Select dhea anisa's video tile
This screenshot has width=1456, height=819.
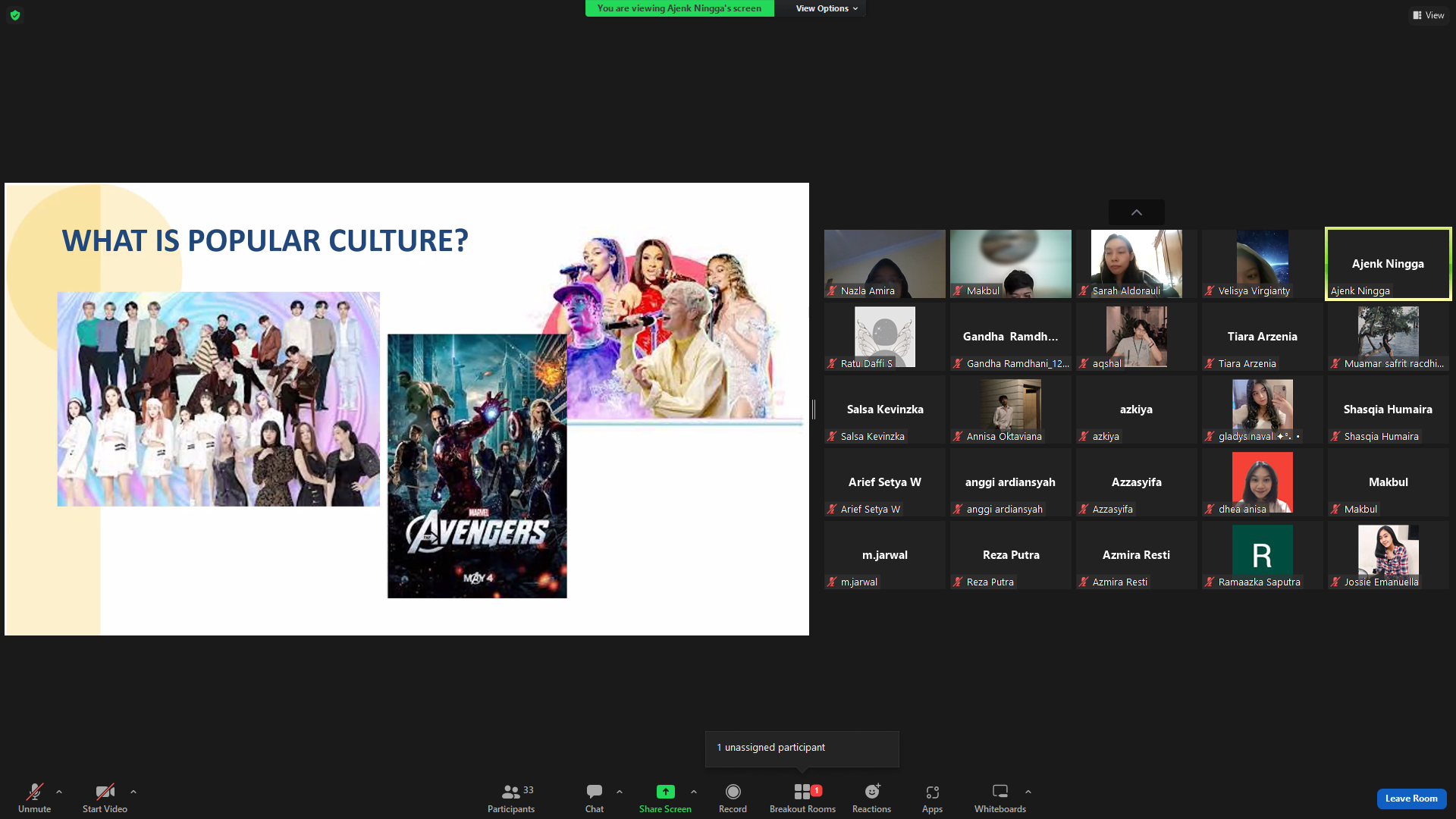coord(1263,482)
